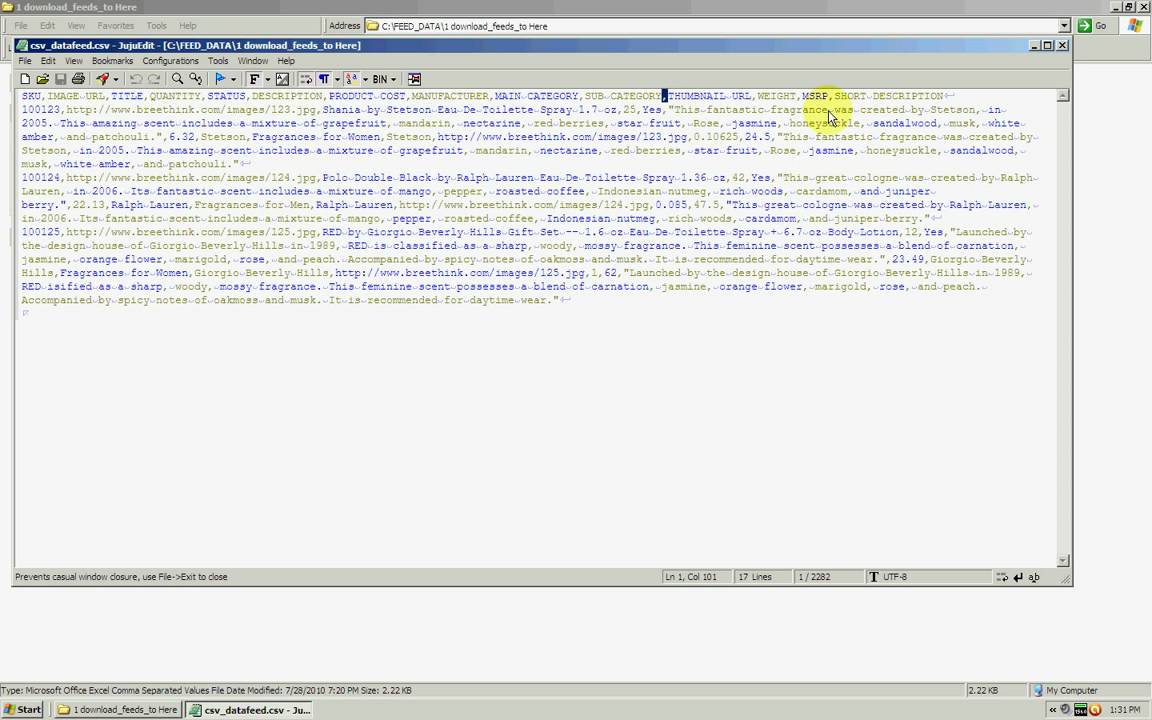Viewport: 1152px width, 720px height.
Task: Expand bookmark flag dropdown arrow
Action: [x=233, y=79]
